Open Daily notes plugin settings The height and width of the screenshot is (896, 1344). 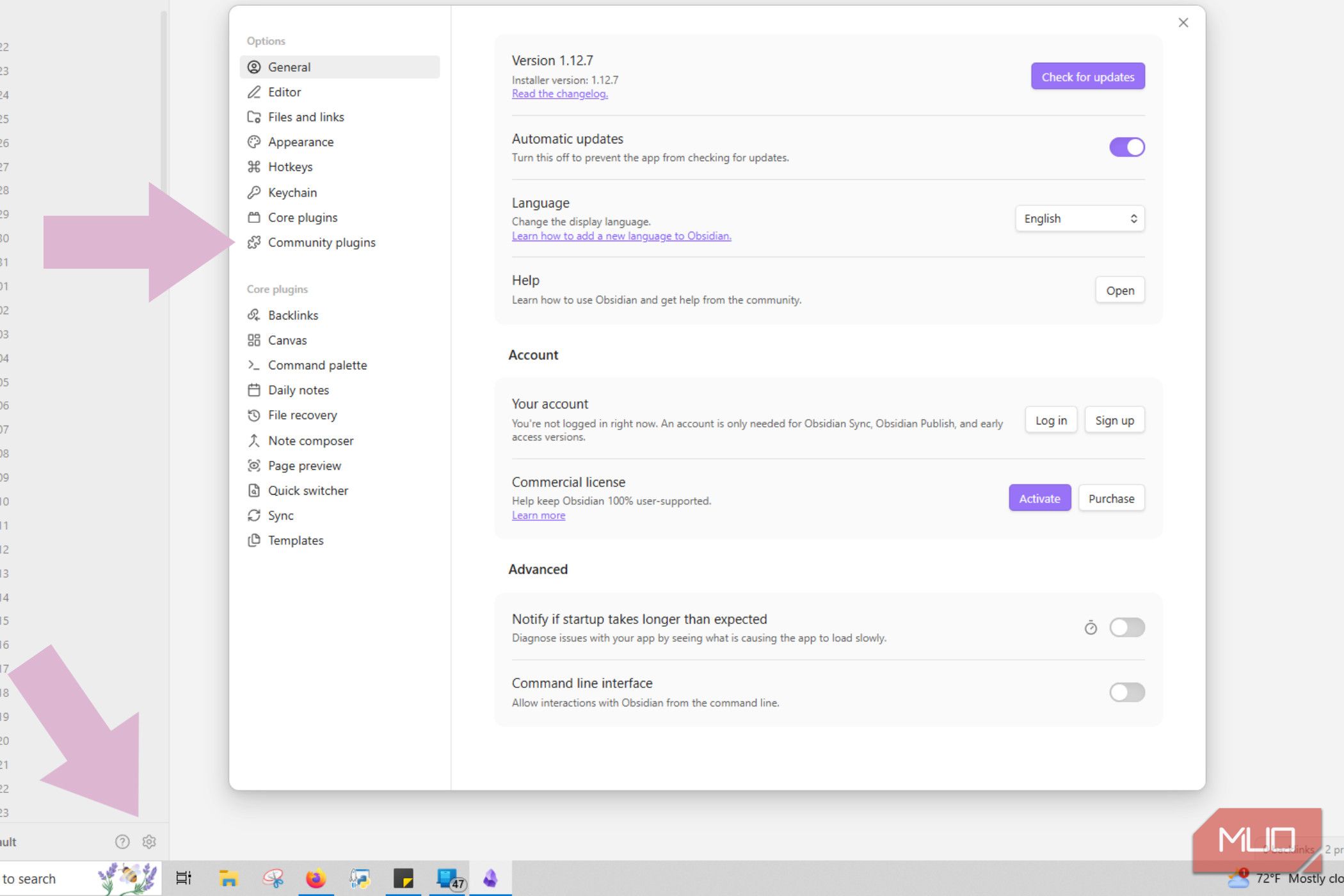[x=340, y=390]
